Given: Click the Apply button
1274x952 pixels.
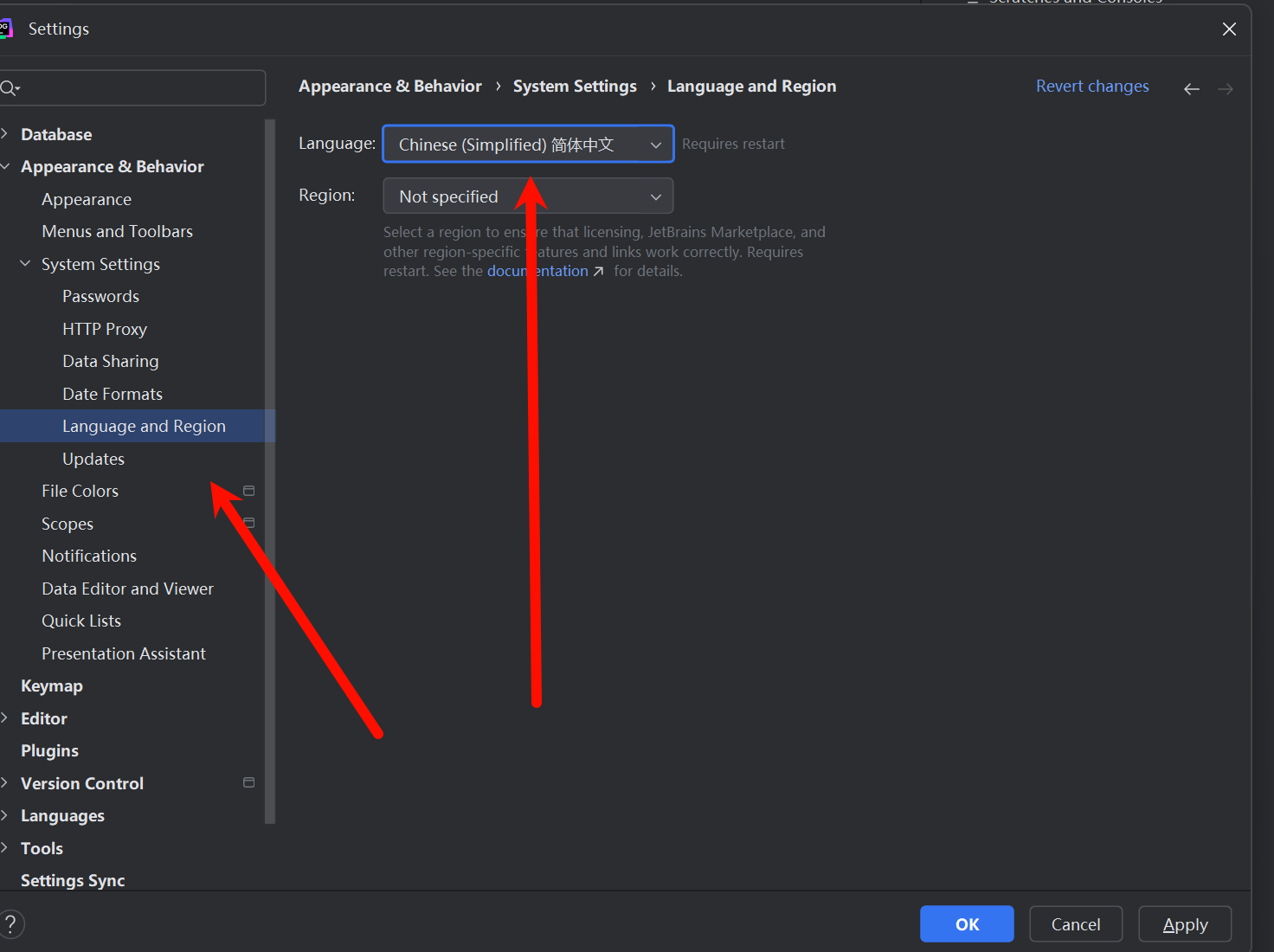Looking at the screenshot, I should click(x=1185, y=923).
